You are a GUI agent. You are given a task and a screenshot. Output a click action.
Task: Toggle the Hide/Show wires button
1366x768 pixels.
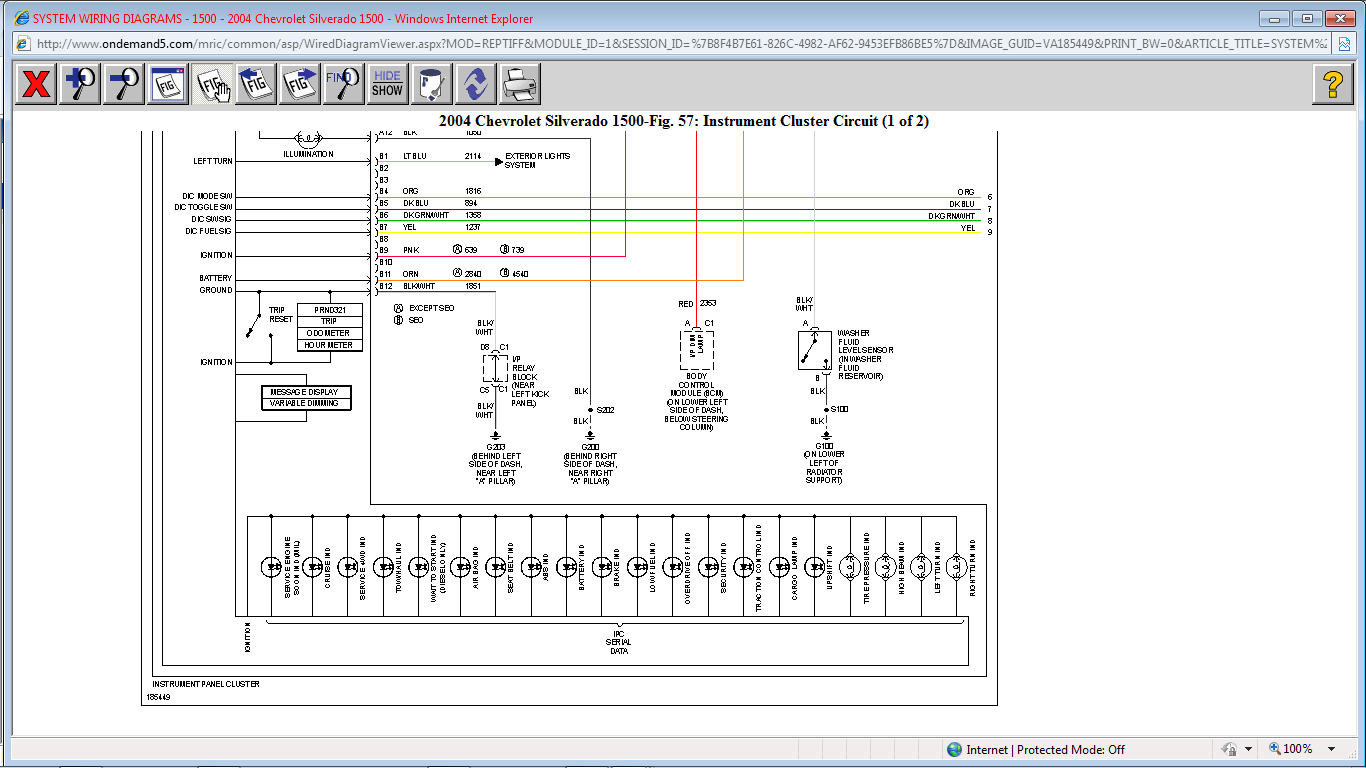[387, 84]
